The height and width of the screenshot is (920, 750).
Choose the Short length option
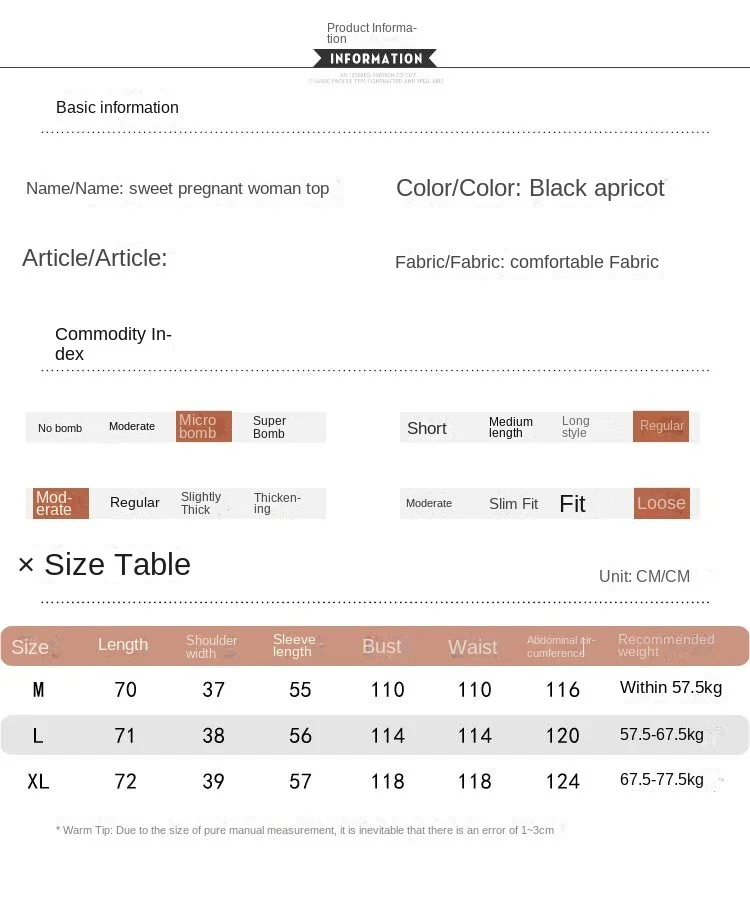pyautogui.click(x=427, y=428)
